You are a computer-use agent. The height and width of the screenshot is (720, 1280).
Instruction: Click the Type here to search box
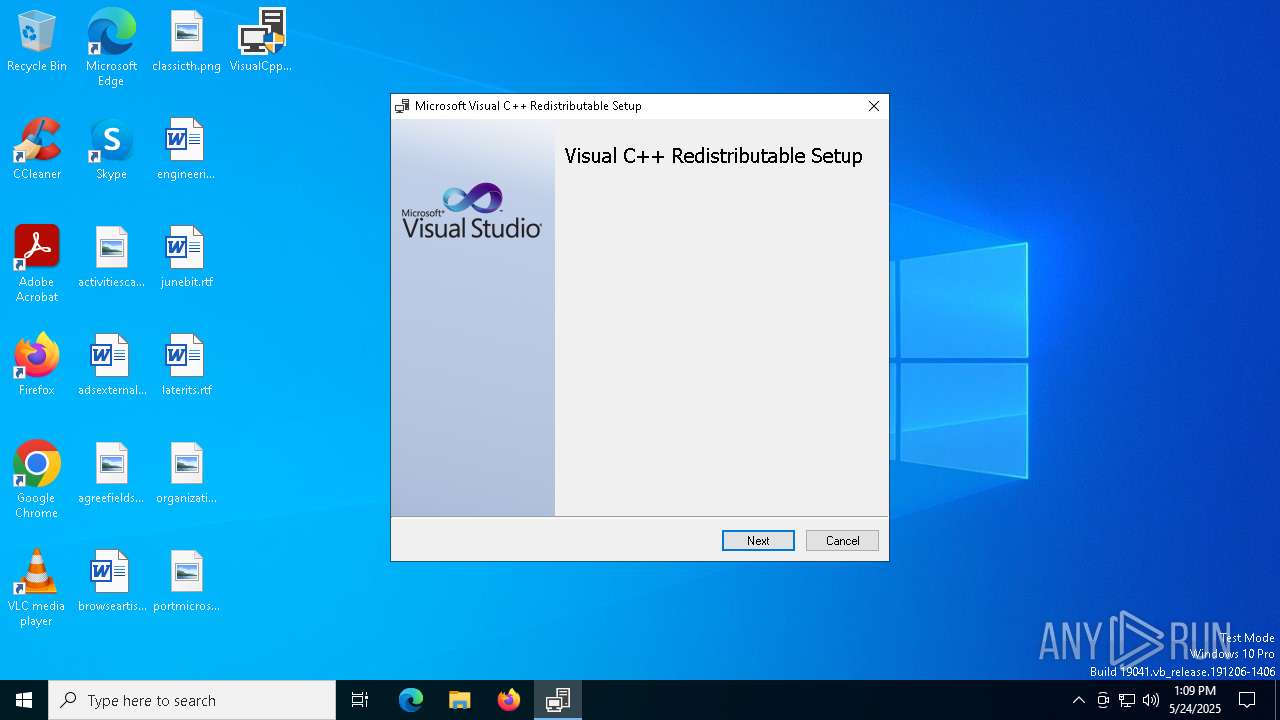coord(192,700)
